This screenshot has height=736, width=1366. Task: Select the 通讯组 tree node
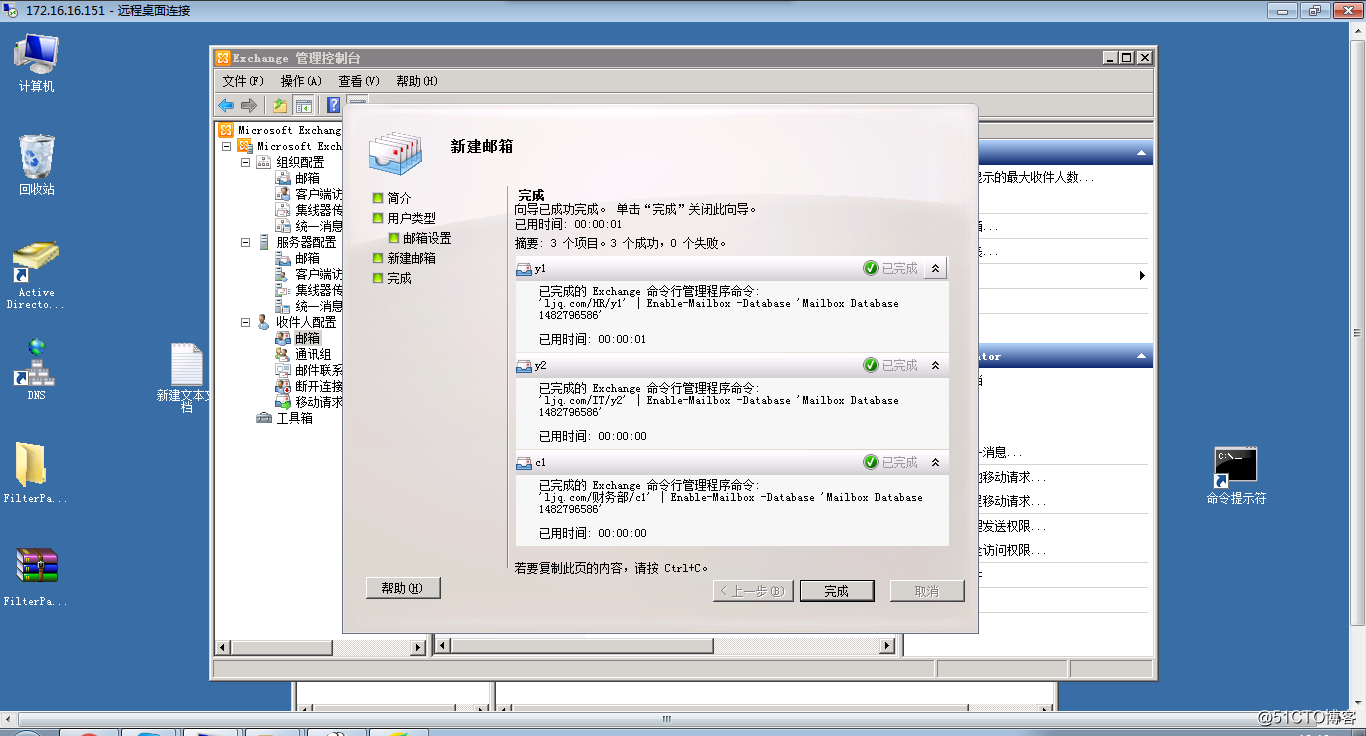[313, 354]
